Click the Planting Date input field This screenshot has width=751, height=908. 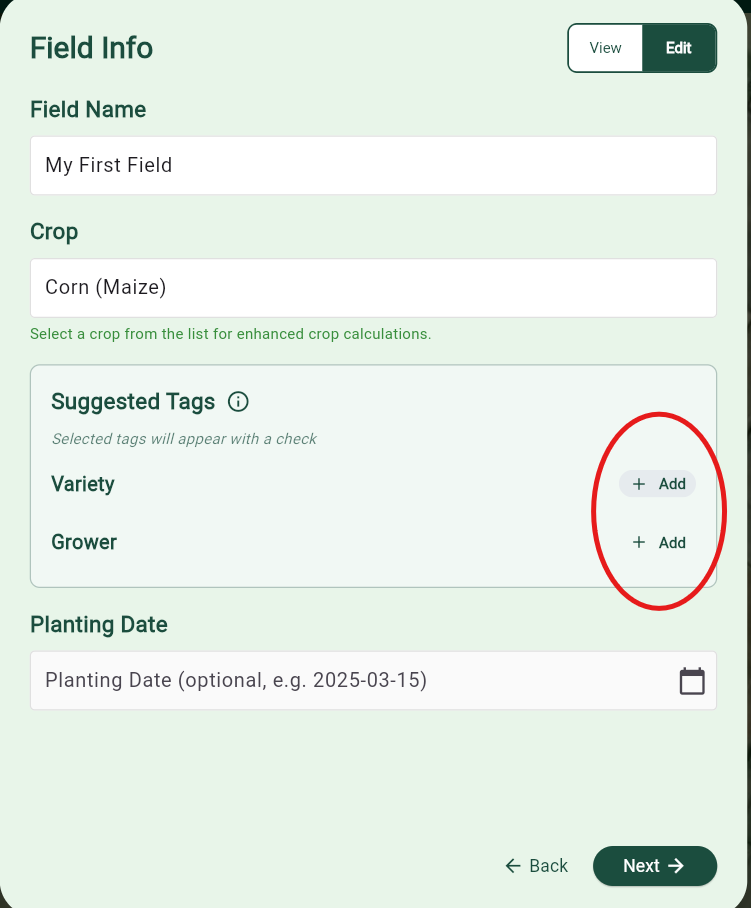click(350, 680)
